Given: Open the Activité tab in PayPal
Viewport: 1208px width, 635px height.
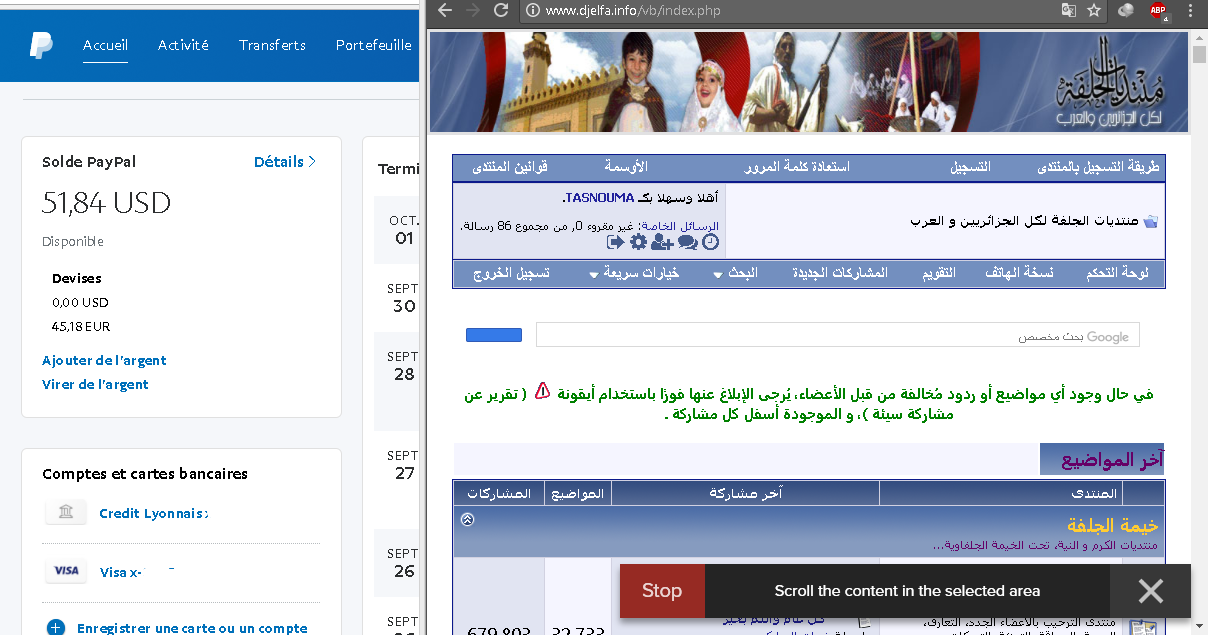Looking at the screenshot, I should [x=183, y=45].
